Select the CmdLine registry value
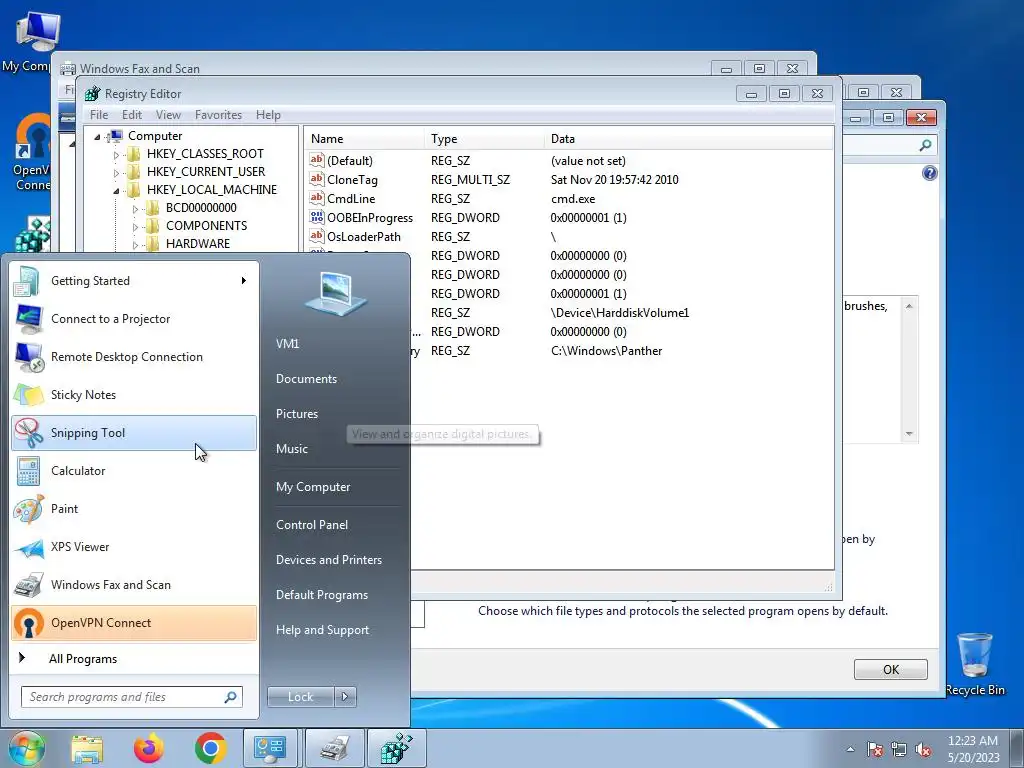 pyautogui.click(x=351, y=199)
